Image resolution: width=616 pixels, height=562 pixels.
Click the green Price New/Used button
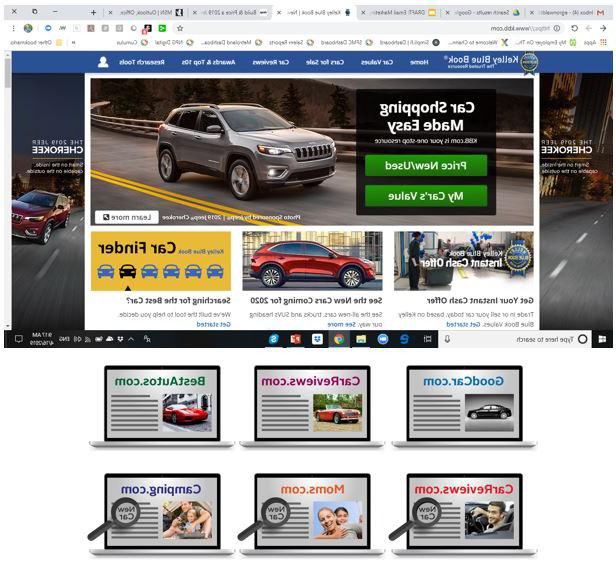tap(426, 165)
